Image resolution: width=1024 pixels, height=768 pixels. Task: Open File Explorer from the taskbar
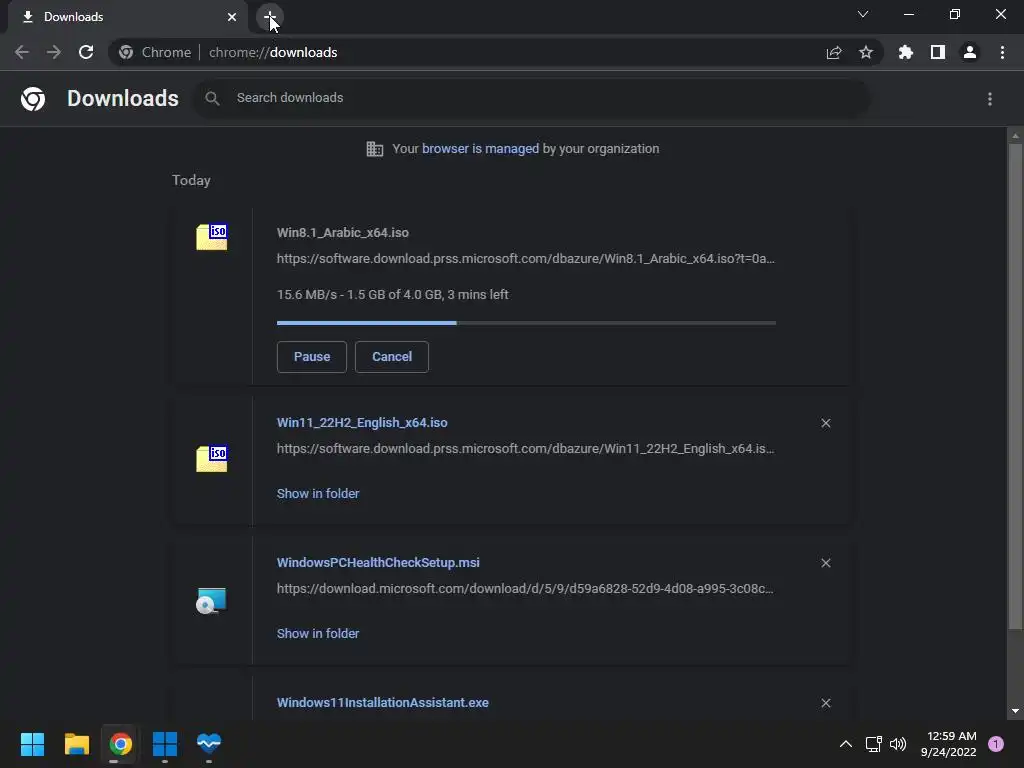point(76,744)
